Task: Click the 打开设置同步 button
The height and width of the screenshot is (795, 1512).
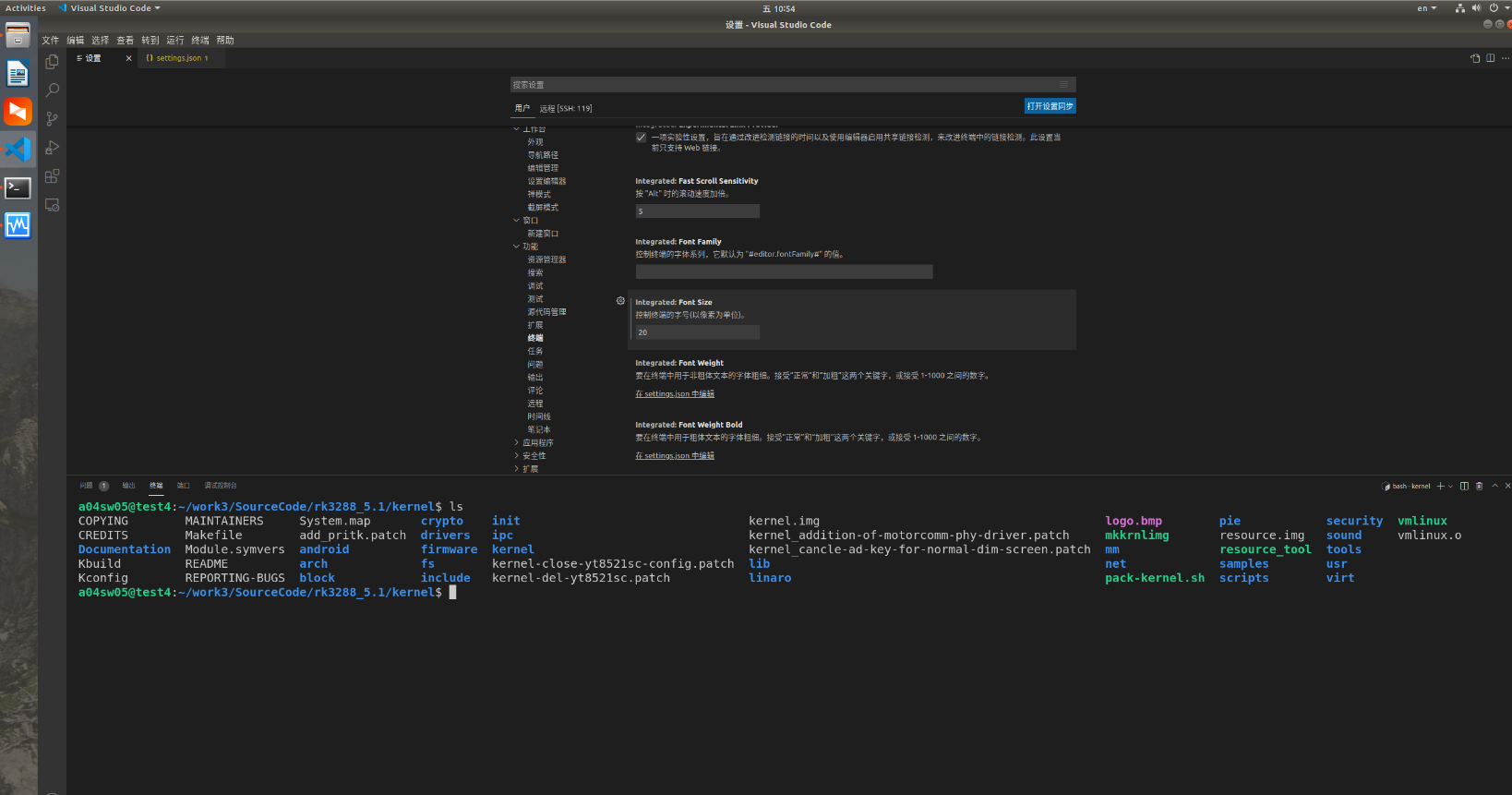Action: [1050, 106]
